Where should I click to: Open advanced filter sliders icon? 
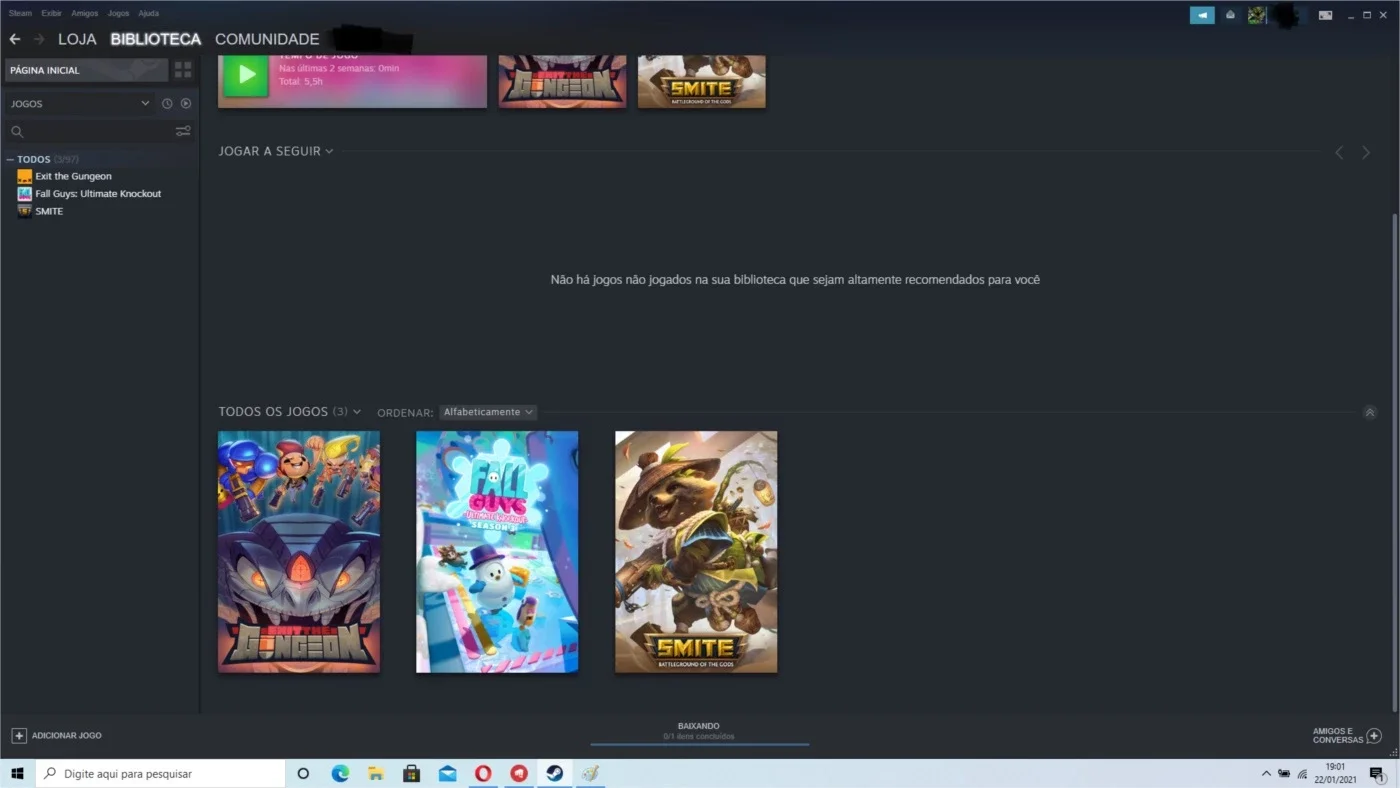coord(183,131)
